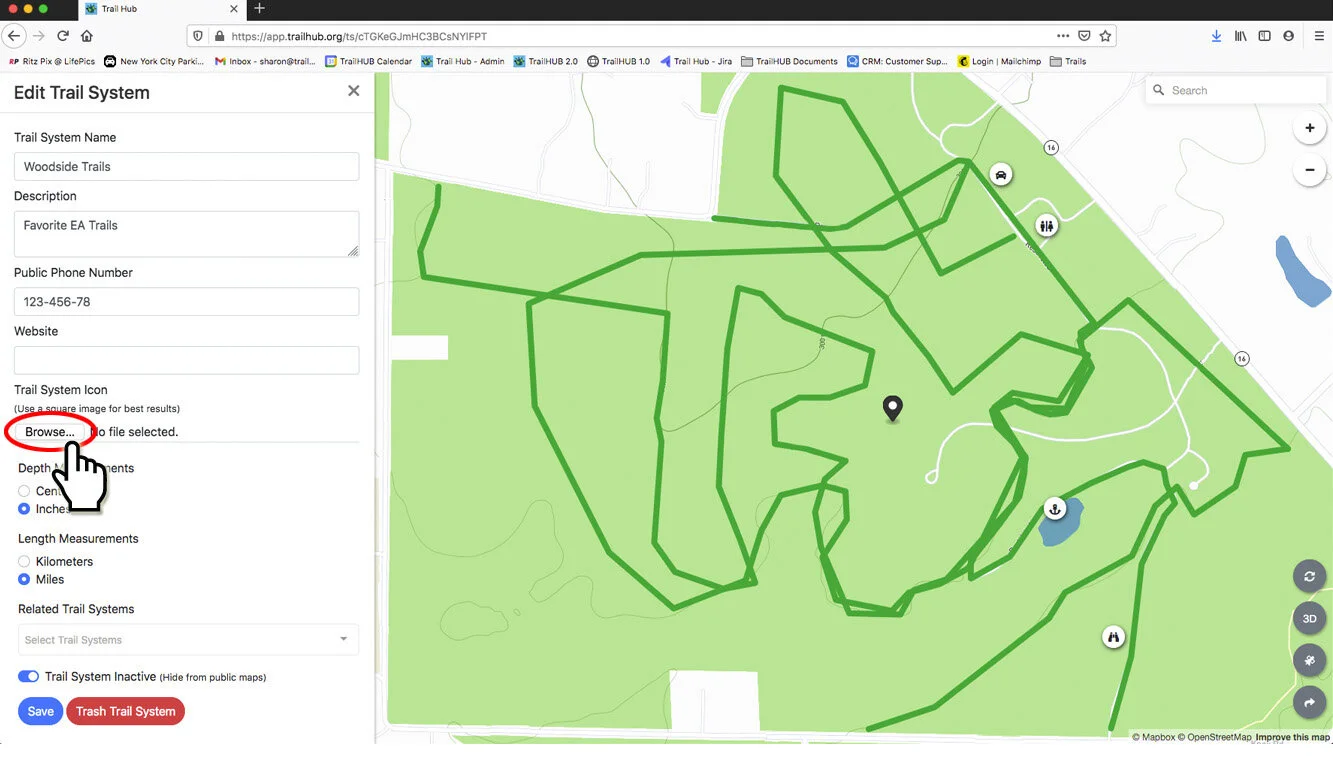Click the Trash Trail System button
This screenshot has width=1333, height=759.
pyautogui.click(x=125, y=712)
